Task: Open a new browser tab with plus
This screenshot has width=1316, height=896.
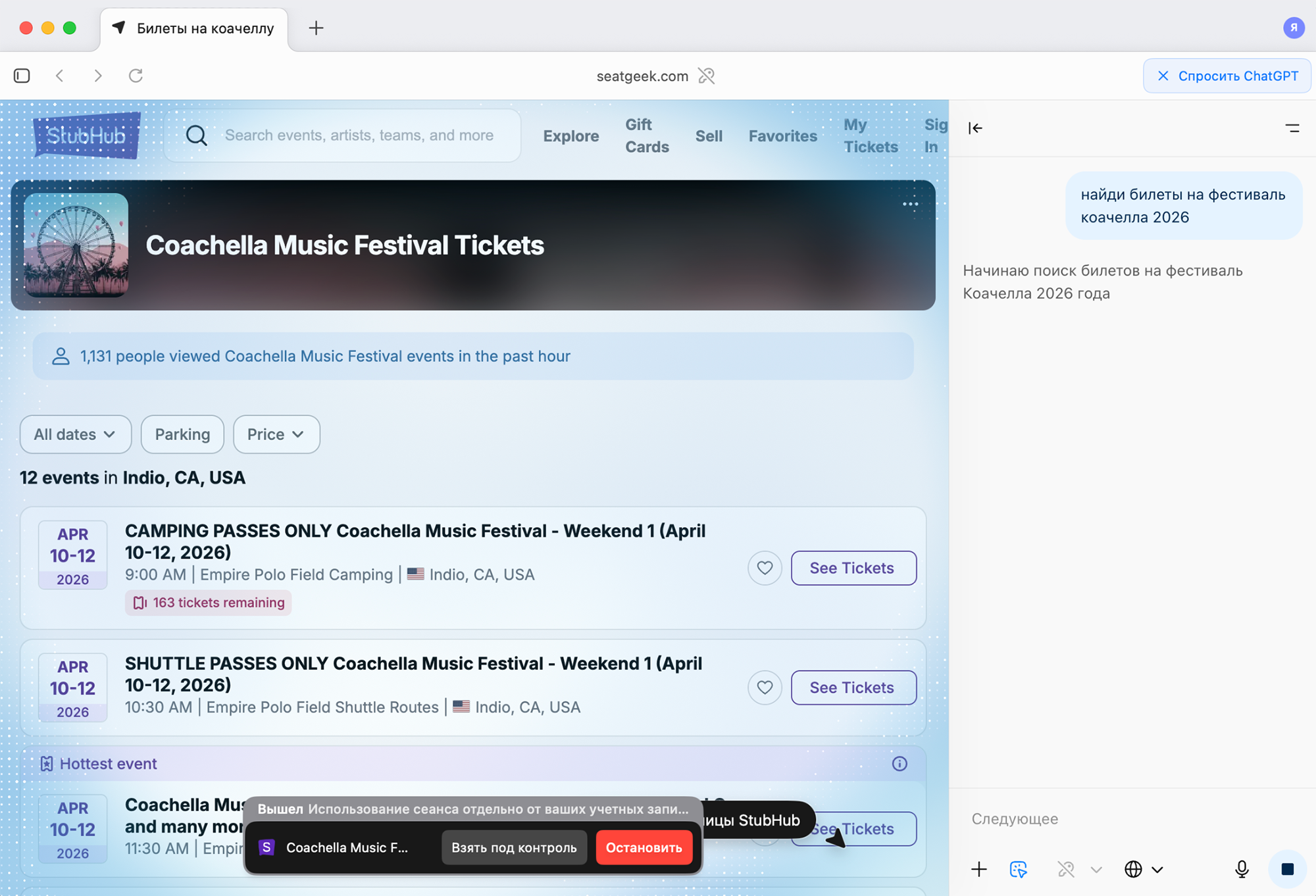Action: point(316,28)
